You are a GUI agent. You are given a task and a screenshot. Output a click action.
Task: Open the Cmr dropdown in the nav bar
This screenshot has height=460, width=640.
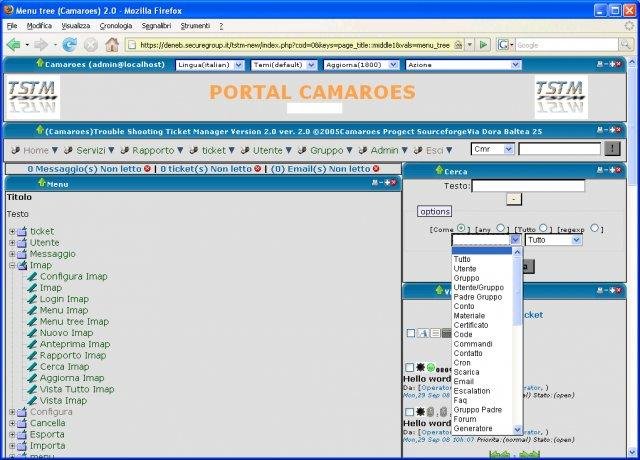tap(493, 149)
